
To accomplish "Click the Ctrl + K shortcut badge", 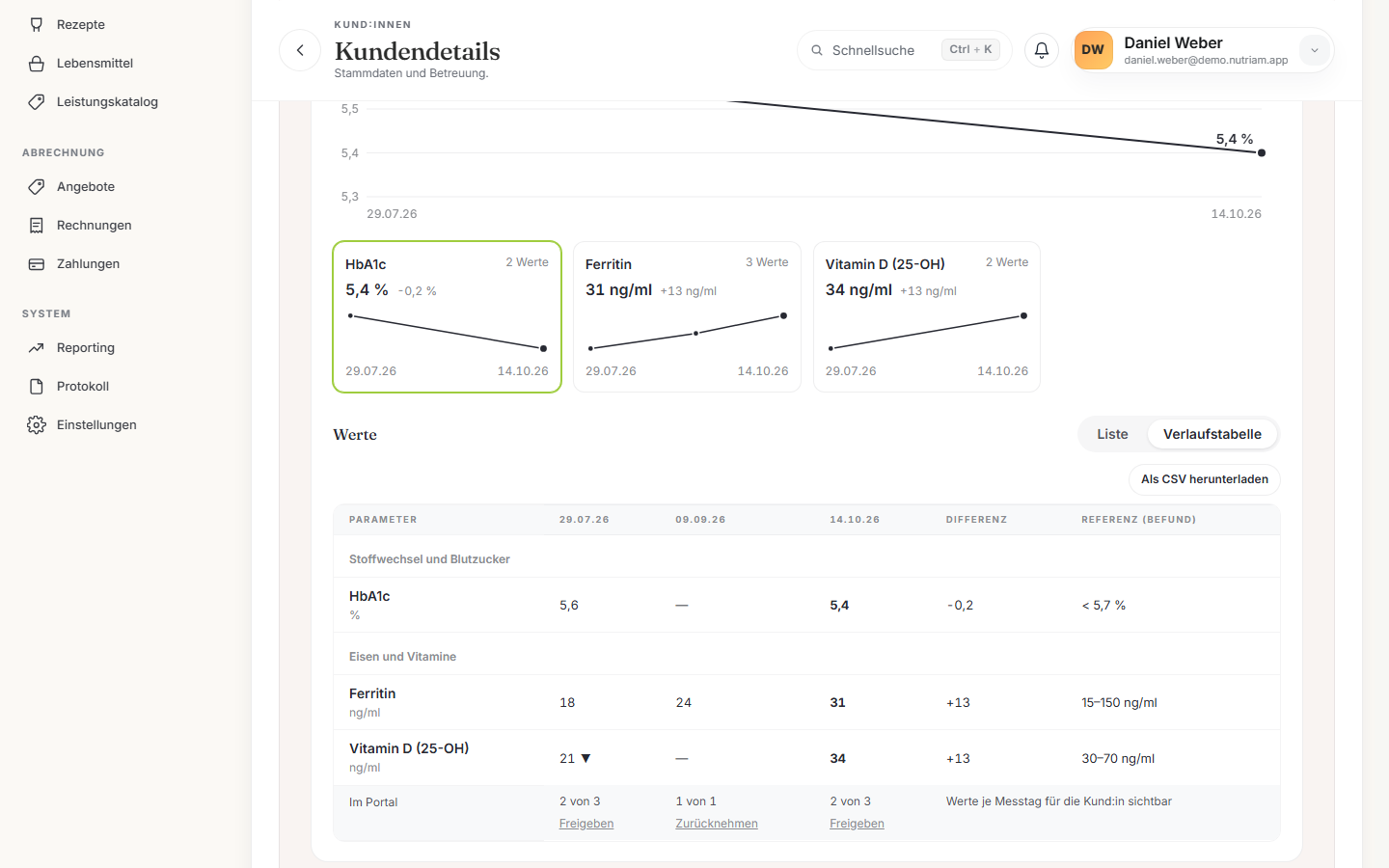I will tap(970, 50).
